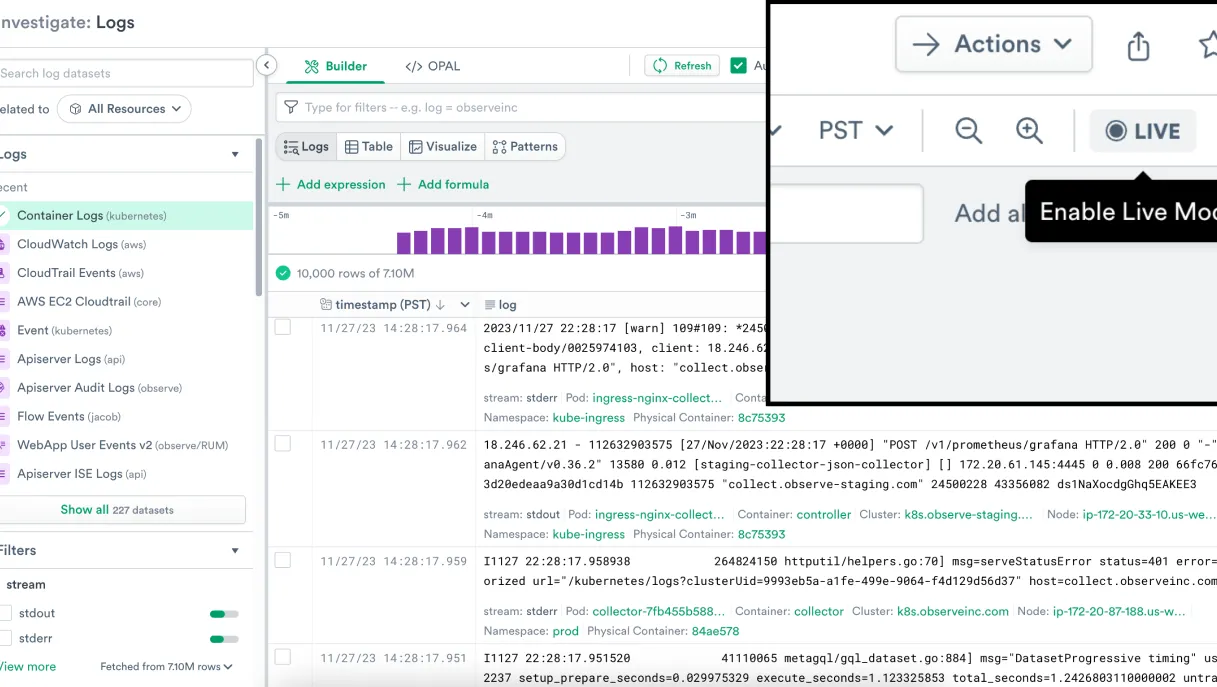Click the kube-ingress Namespace link in stderr row
This screenshot has height=687, width=1217.
click(589, 418)
